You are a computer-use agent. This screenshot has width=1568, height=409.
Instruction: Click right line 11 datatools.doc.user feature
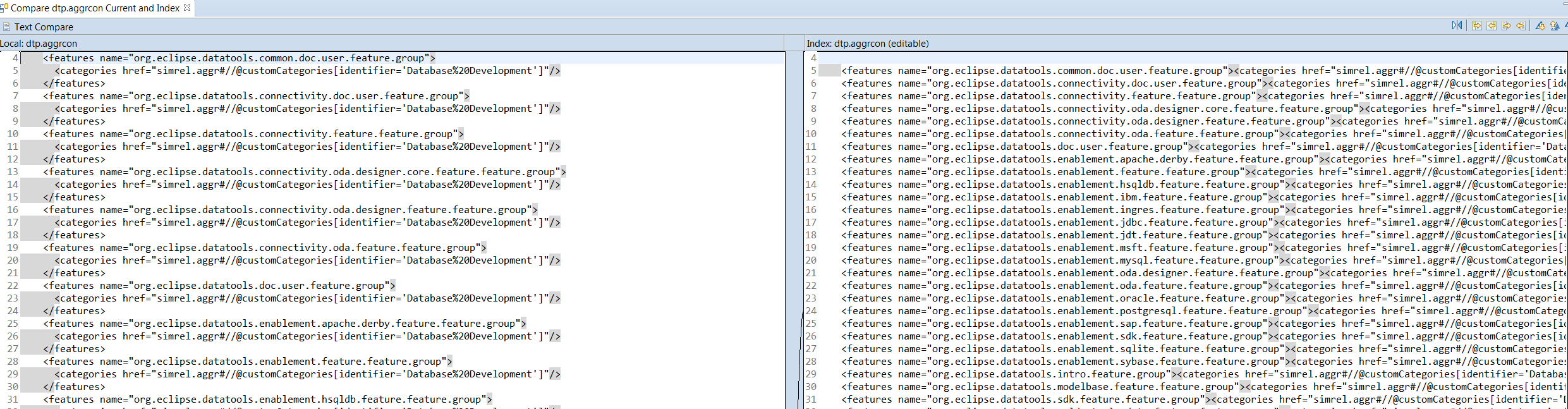[x=1018, y=147]
